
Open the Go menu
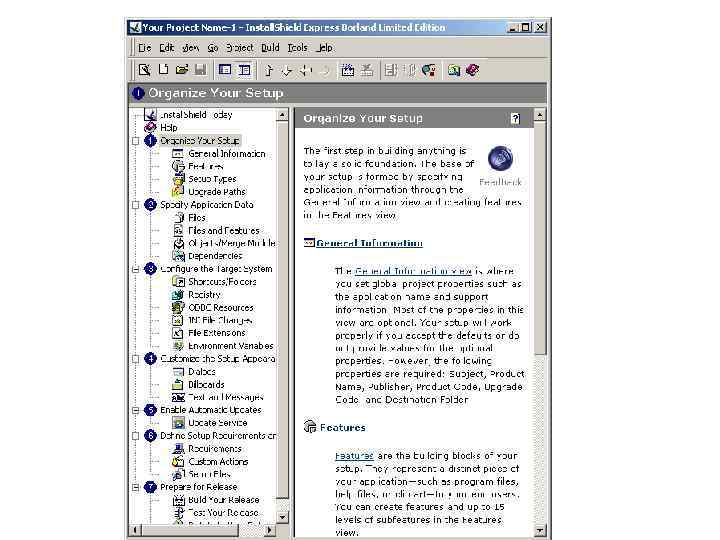pos(213,48)
